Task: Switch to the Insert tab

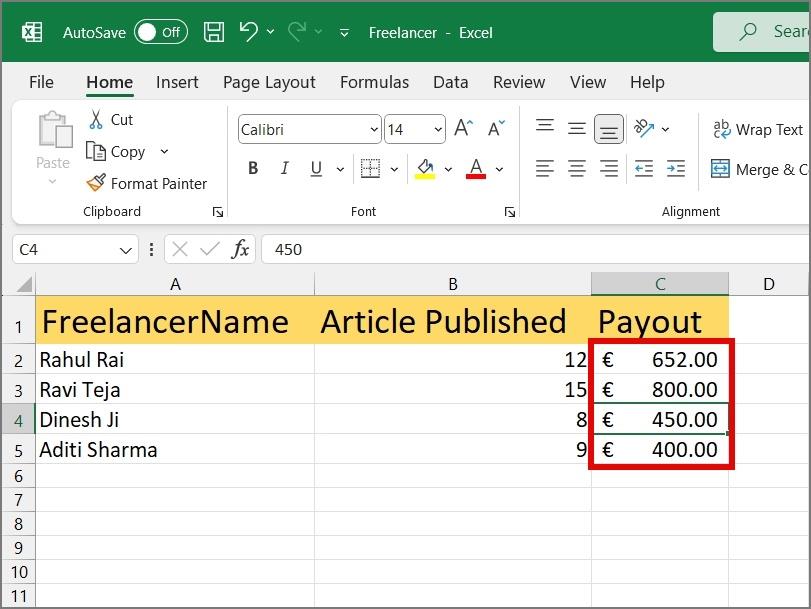Action: (177, 82)
